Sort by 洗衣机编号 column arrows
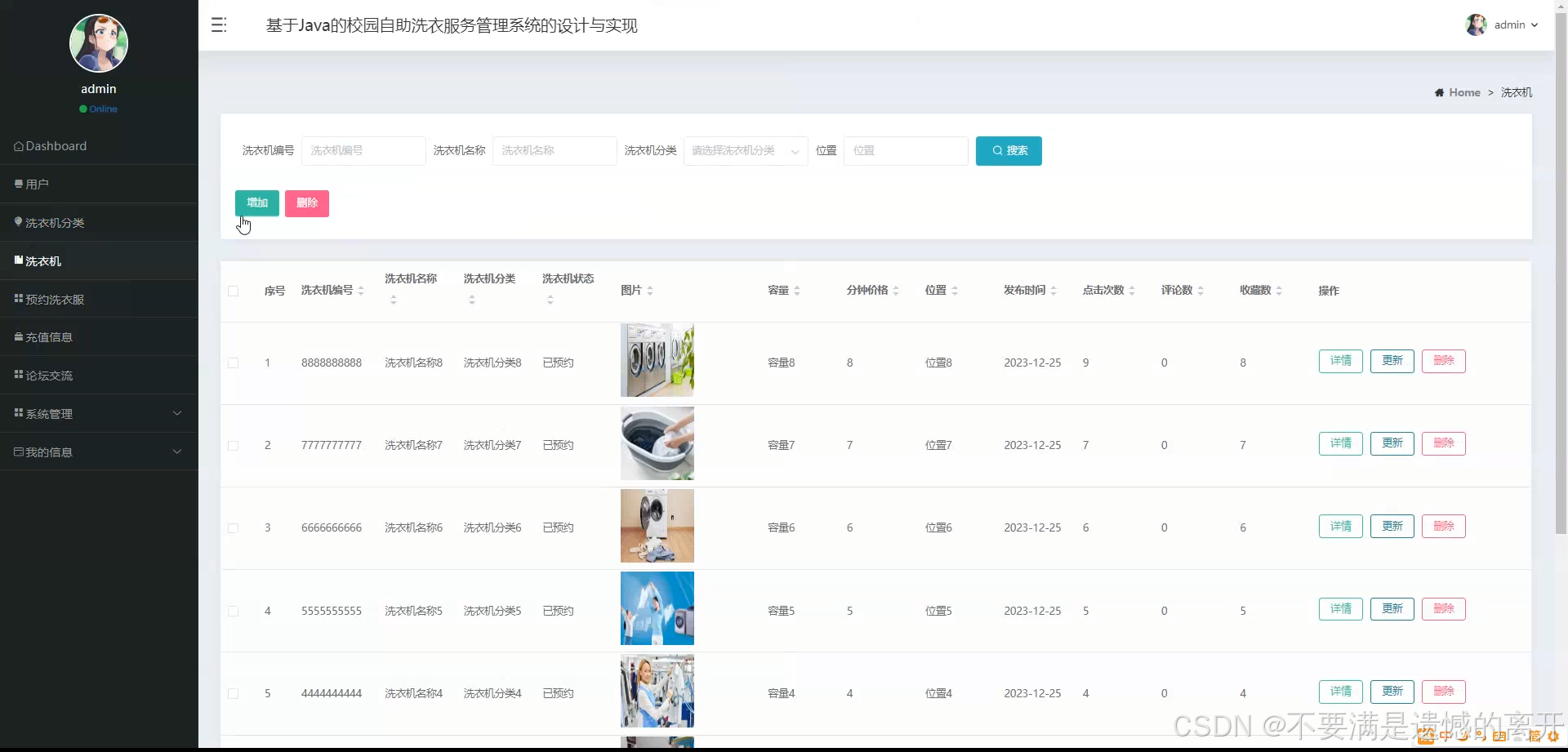Viewport: 1568px width, 752px height. coord(361,291)
